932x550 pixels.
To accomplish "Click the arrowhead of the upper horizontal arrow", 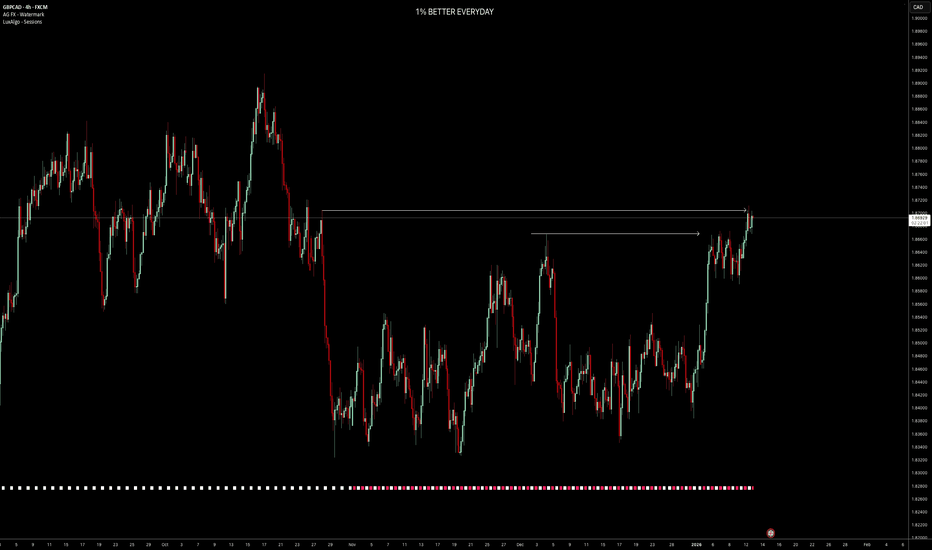I will click(746, 211).
